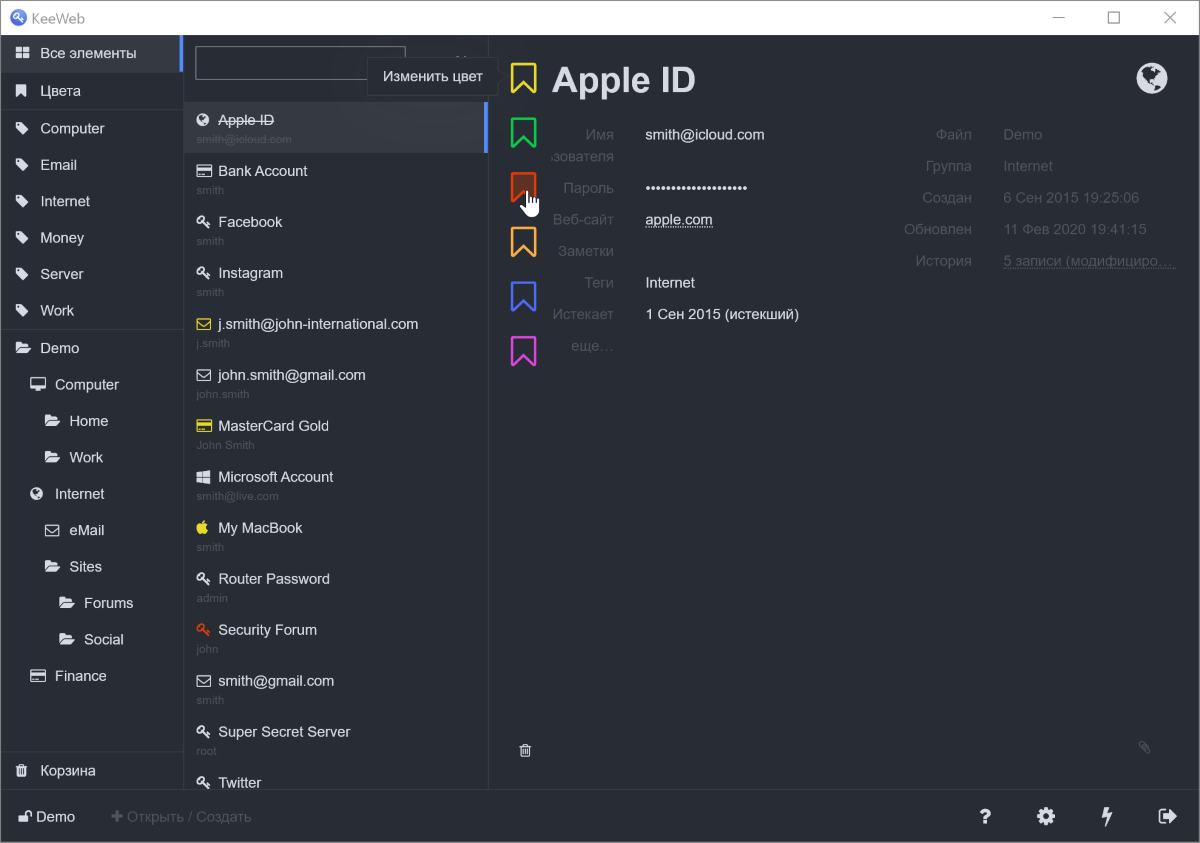
Task: Filter by Email tag
Action: pyautogui.click(x=91, y=165)
